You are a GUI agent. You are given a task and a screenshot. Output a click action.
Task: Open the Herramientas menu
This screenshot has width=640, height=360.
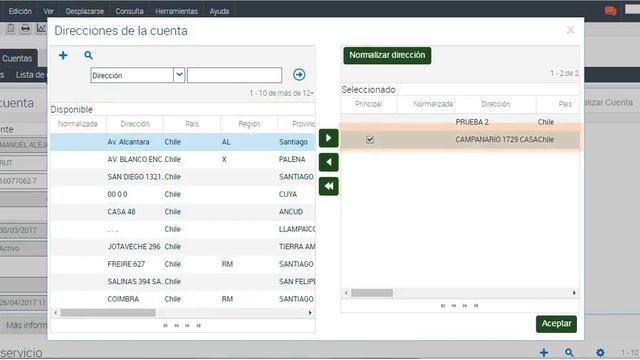(176, 11)
